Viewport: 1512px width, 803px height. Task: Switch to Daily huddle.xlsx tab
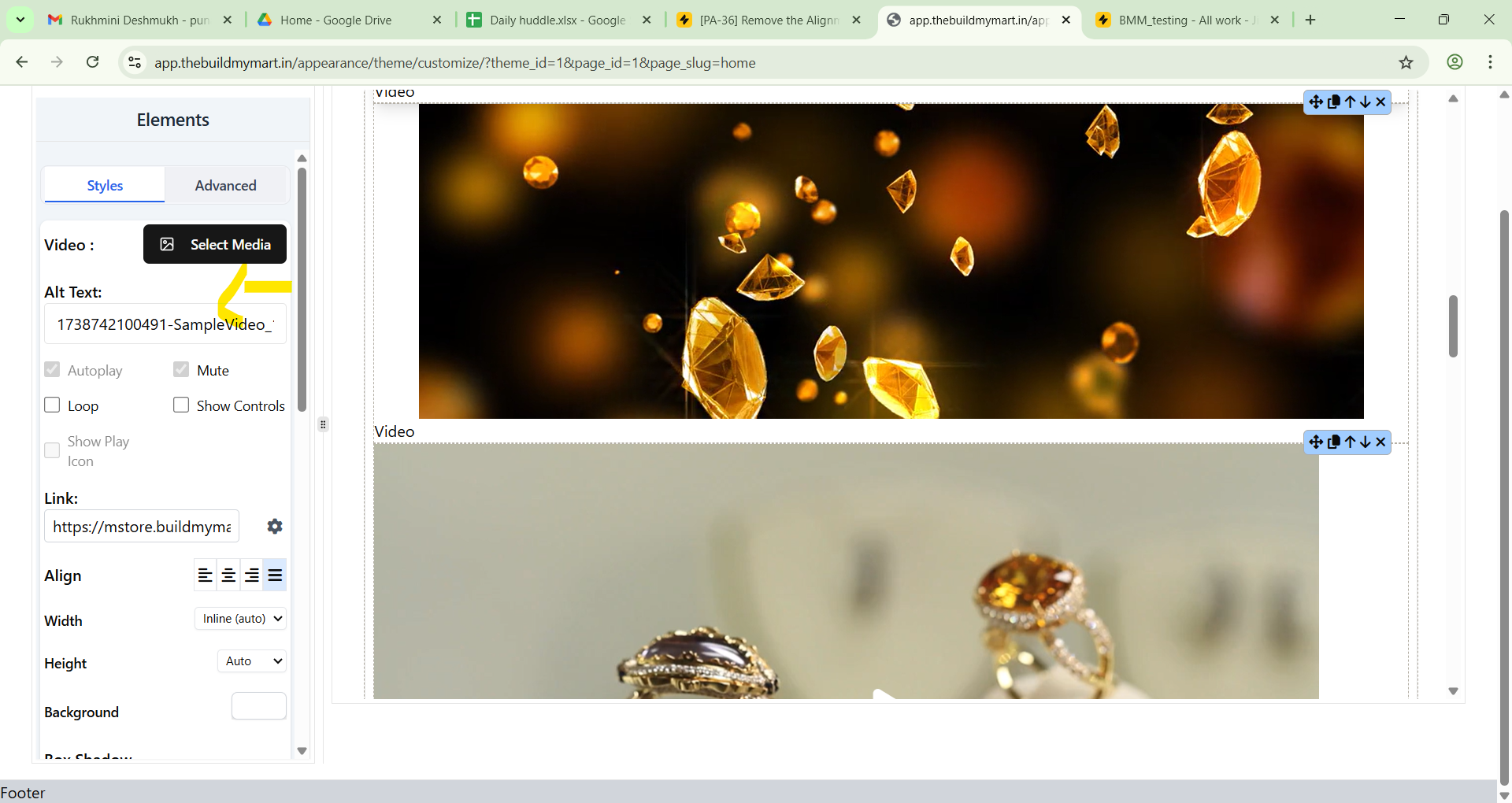pyautogui.click(x=558, y=20)
